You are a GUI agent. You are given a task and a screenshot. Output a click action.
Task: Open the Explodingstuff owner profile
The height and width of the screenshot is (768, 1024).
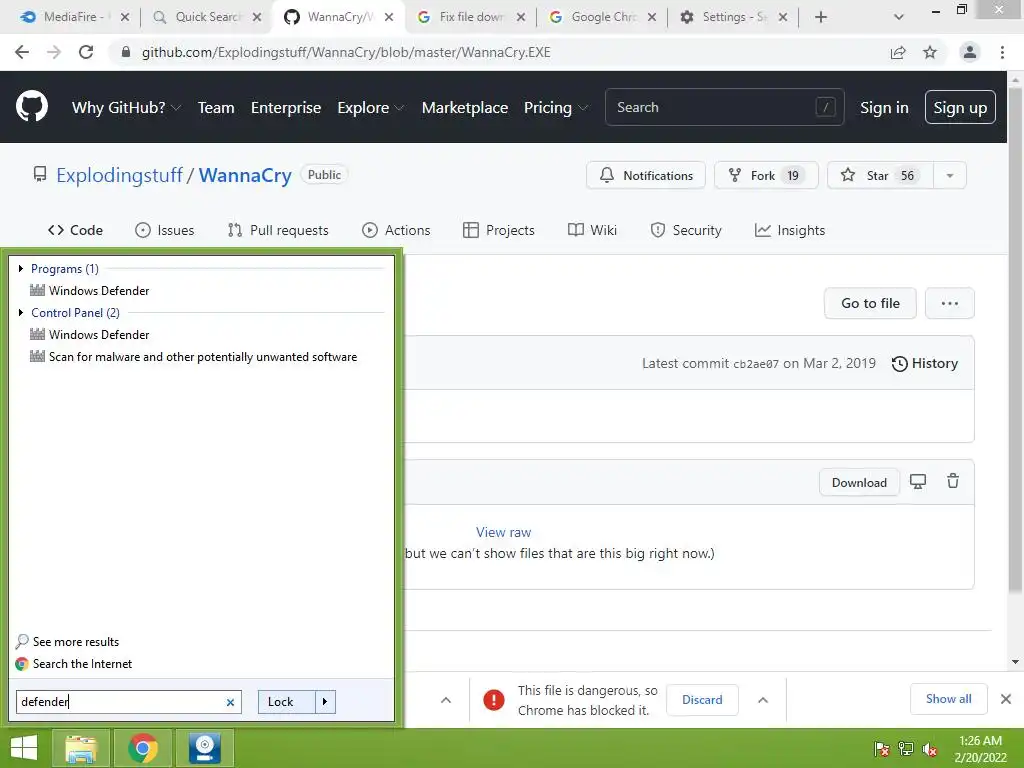pyautogui.click(x=120, y=175)
